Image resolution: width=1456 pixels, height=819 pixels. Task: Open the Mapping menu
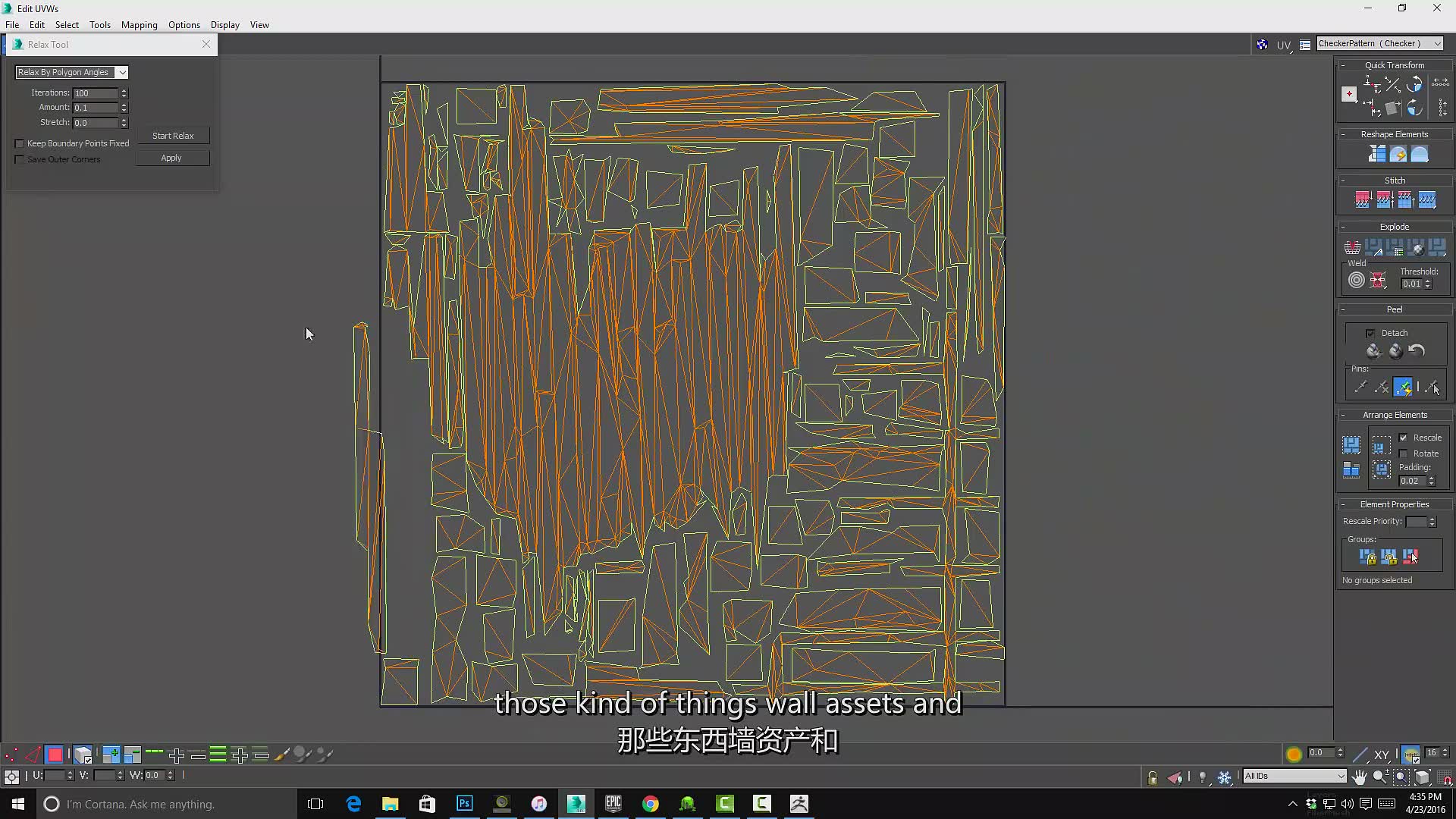click(x=140, y=25)
